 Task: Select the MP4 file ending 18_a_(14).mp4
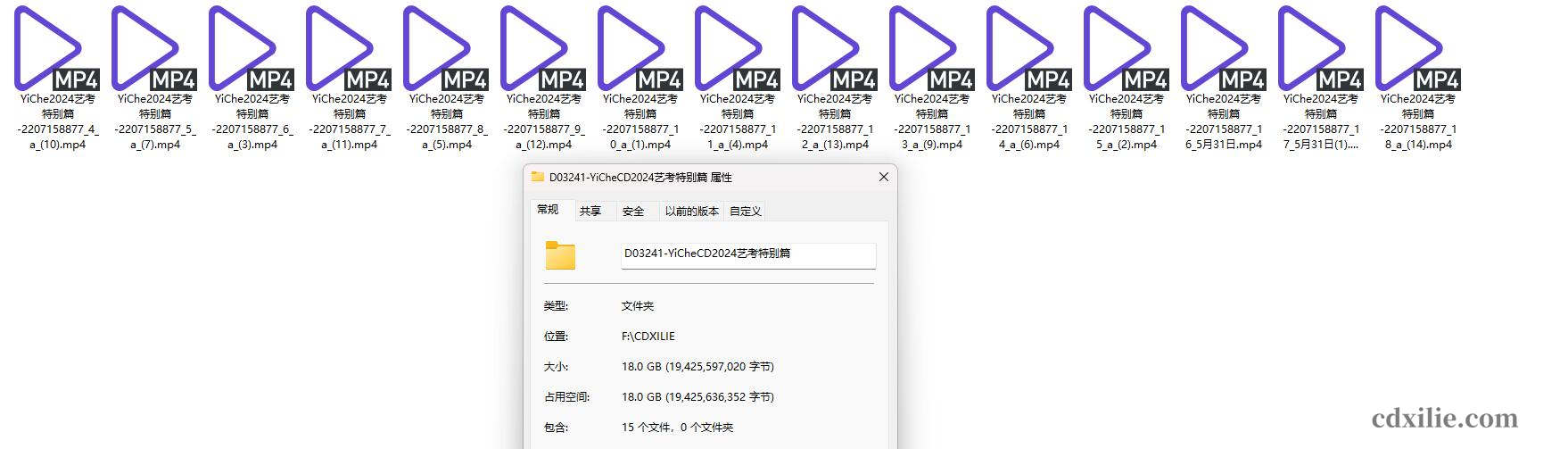click(1418, 78)
